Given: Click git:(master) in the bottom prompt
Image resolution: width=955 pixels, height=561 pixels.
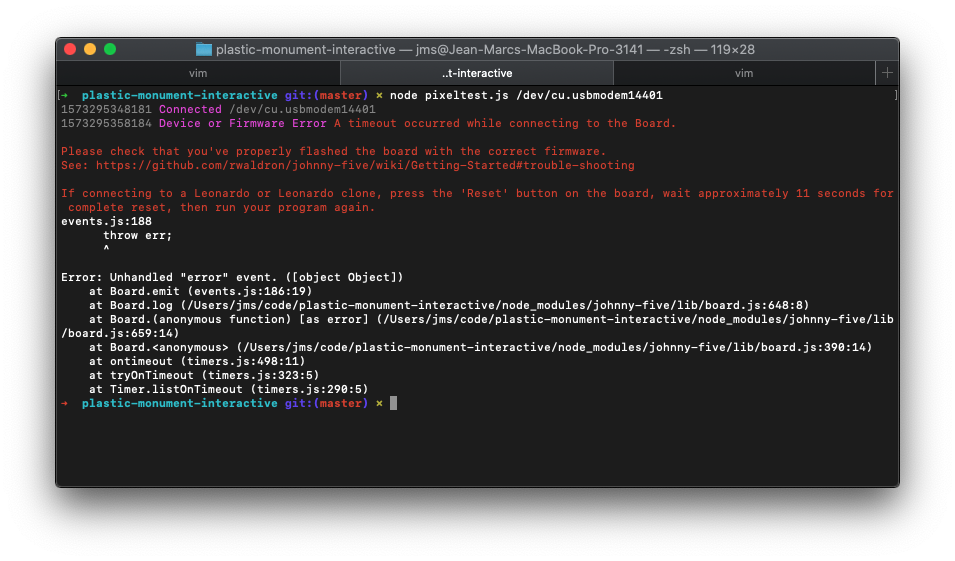Looking at the screenshot, I should point(326,403).
